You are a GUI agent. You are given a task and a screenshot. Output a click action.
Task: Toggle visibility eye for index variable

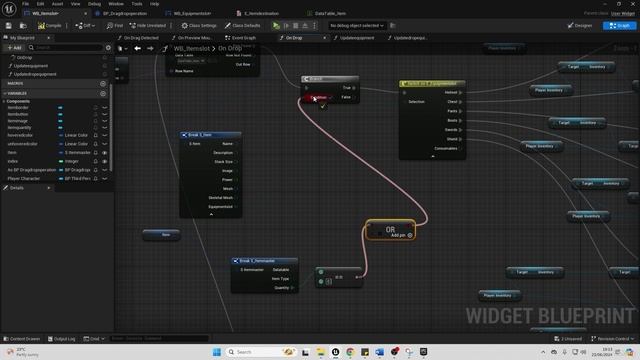[x=104, y=162]
